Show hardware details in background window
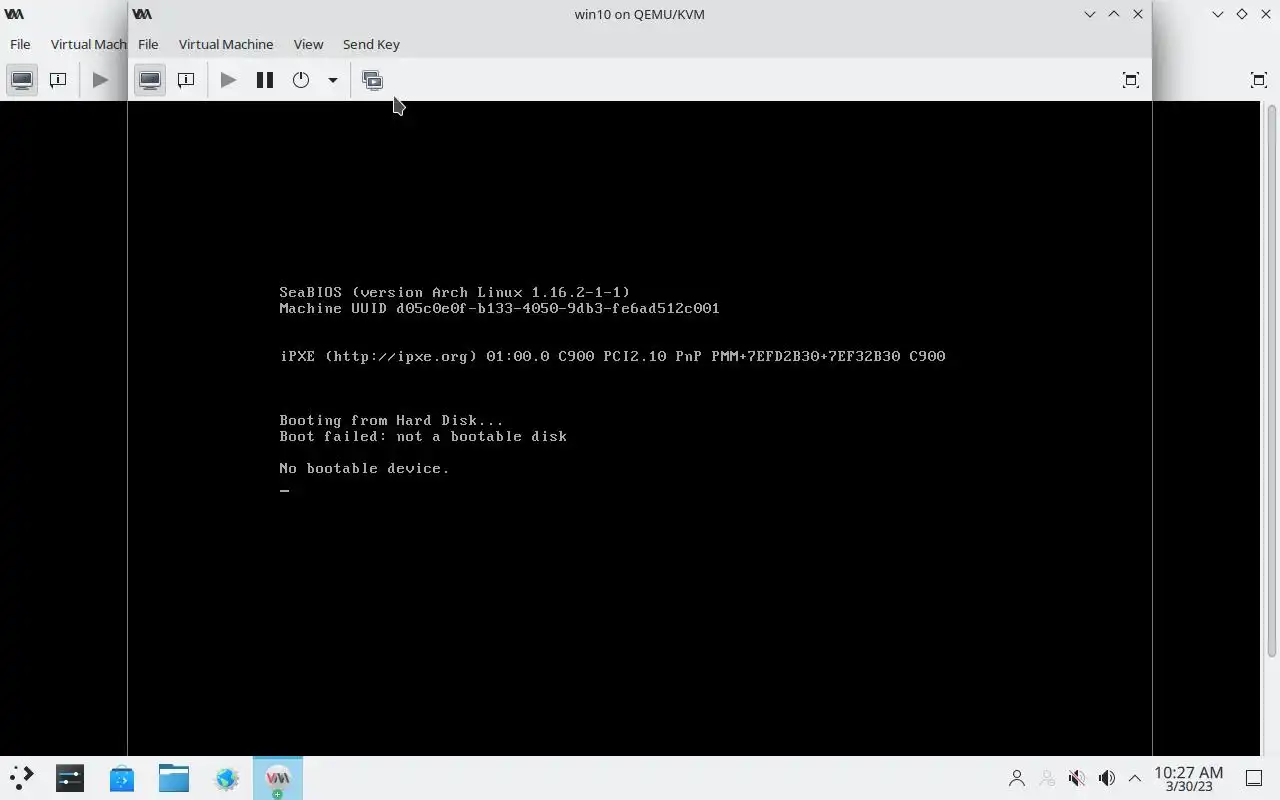Image resolution: width=1280 pixels, height=800 pixels. (x=58, y=80)
